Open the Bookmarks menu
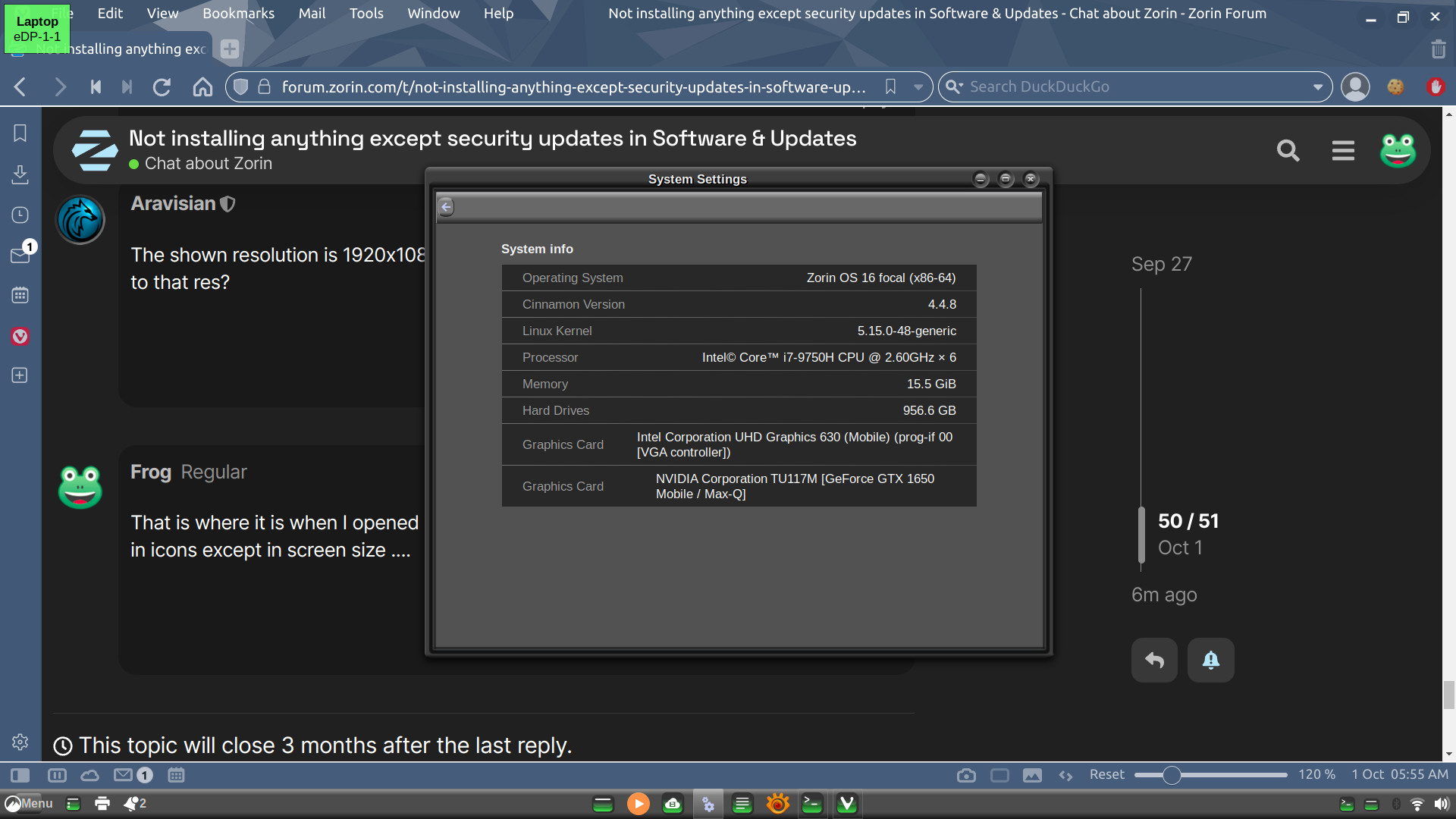1456x819 pixels. pyautogui.click(x=238, y=14)
